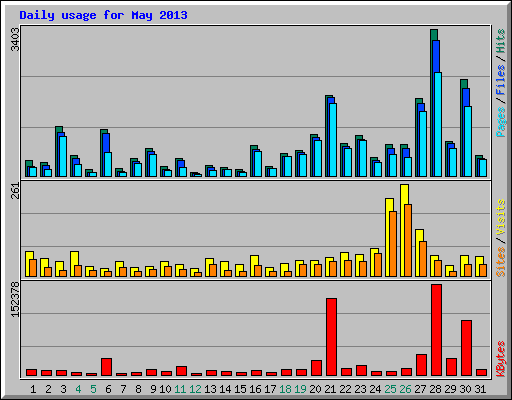Click the day 26 axis label
Screen dimensions: 512x400
click(405, 389)
